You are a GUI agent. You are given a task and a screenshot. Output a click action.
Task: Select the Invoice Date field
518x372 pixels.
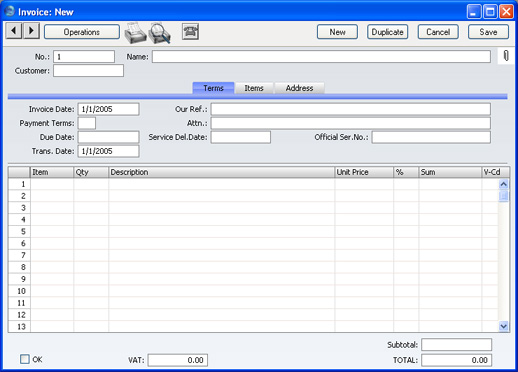[x=108, y=109]
